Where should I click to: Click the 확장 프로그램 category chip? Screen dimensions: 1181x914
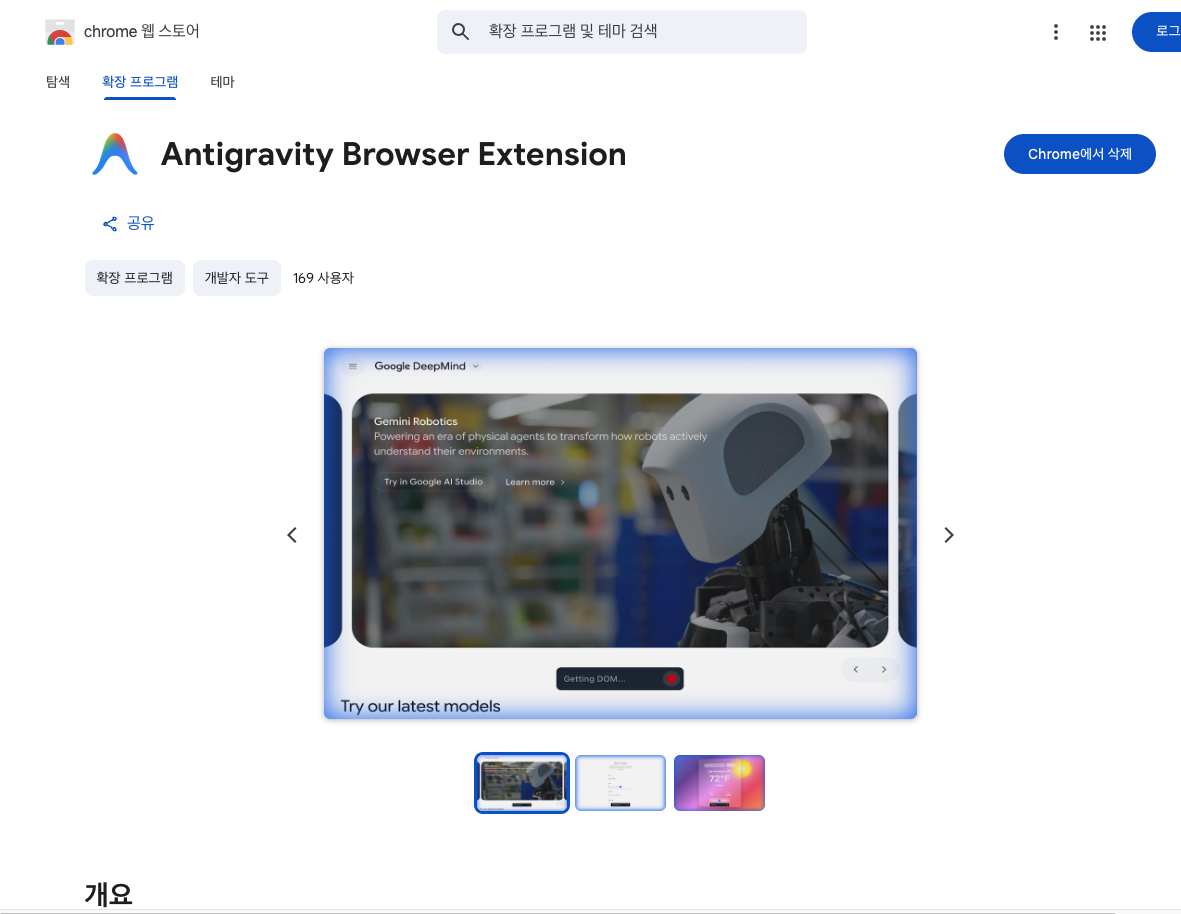[x=134, y=278]
